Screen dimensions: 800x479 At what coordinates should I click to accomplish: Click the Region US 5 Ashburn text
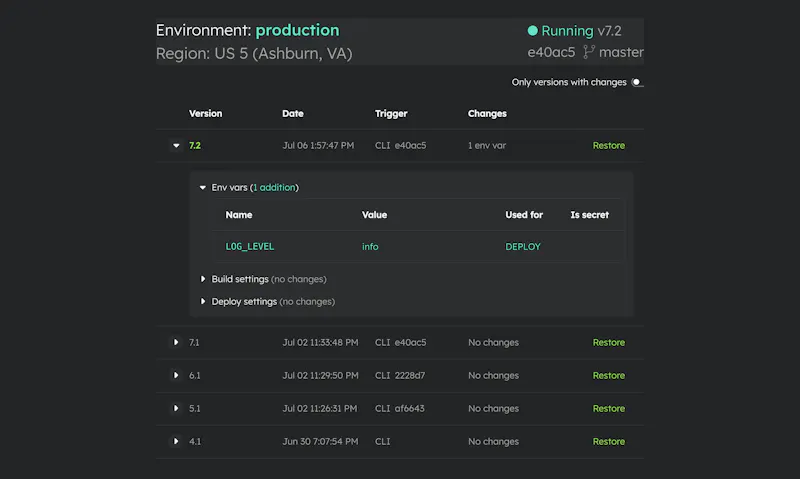254,54
